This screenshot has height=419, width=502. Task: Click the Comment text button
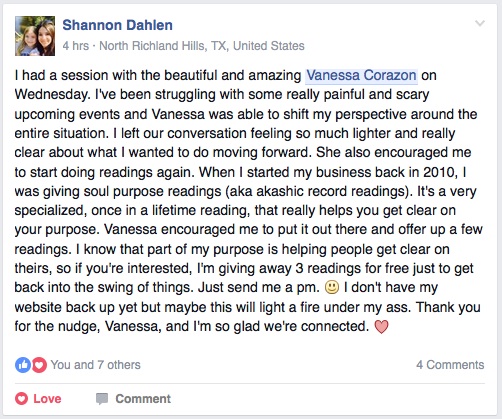[x=143, y=399]
